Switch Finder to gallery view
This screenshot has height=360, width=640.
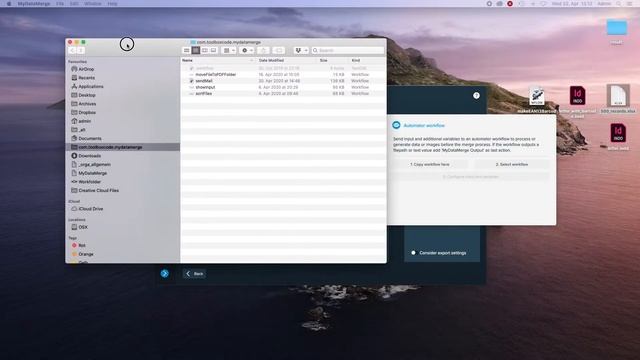(213, 50)
